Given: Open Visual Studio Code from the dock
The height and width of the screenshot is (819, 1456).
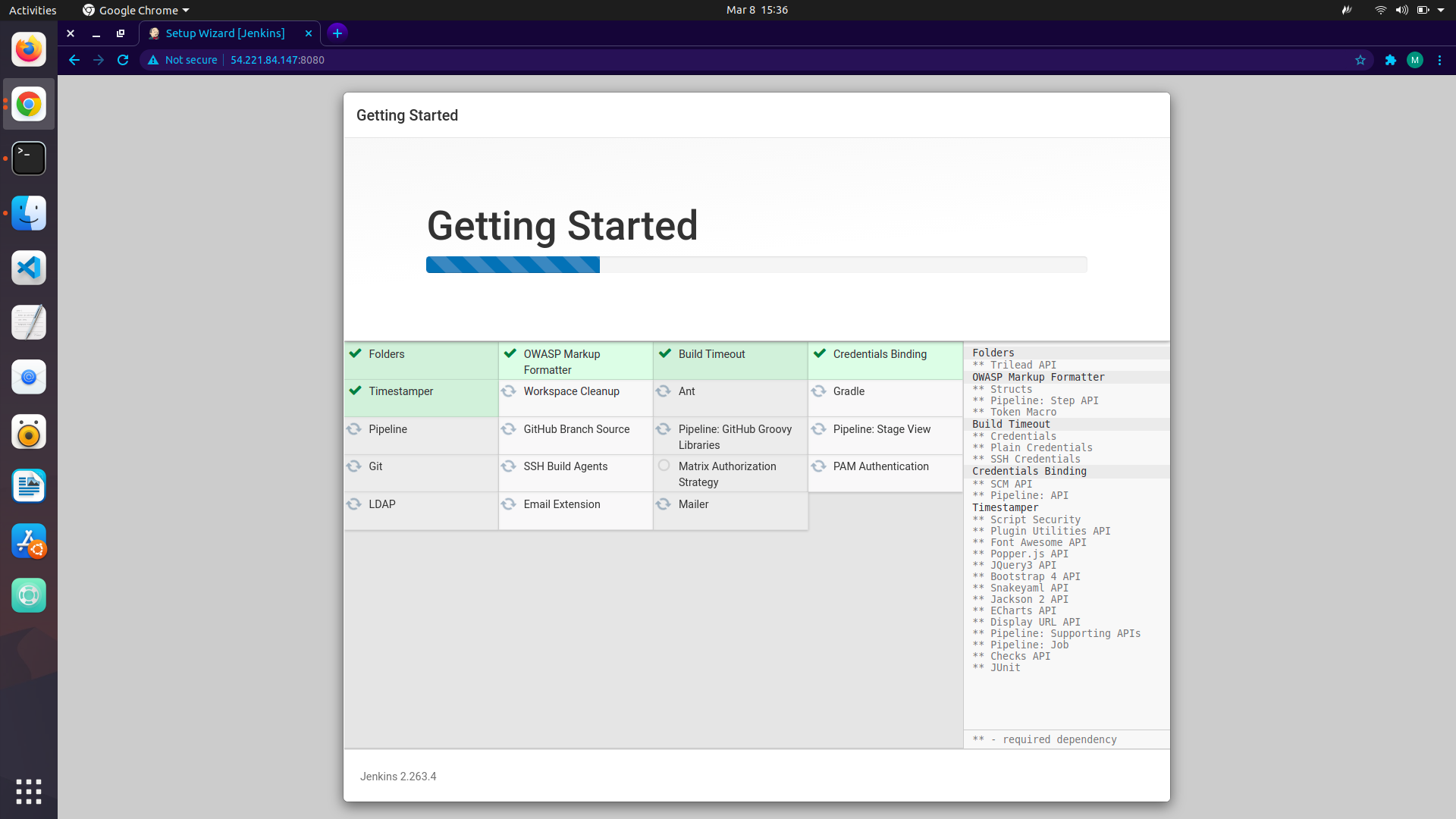Looking at the screenshot, I should 29,268.
